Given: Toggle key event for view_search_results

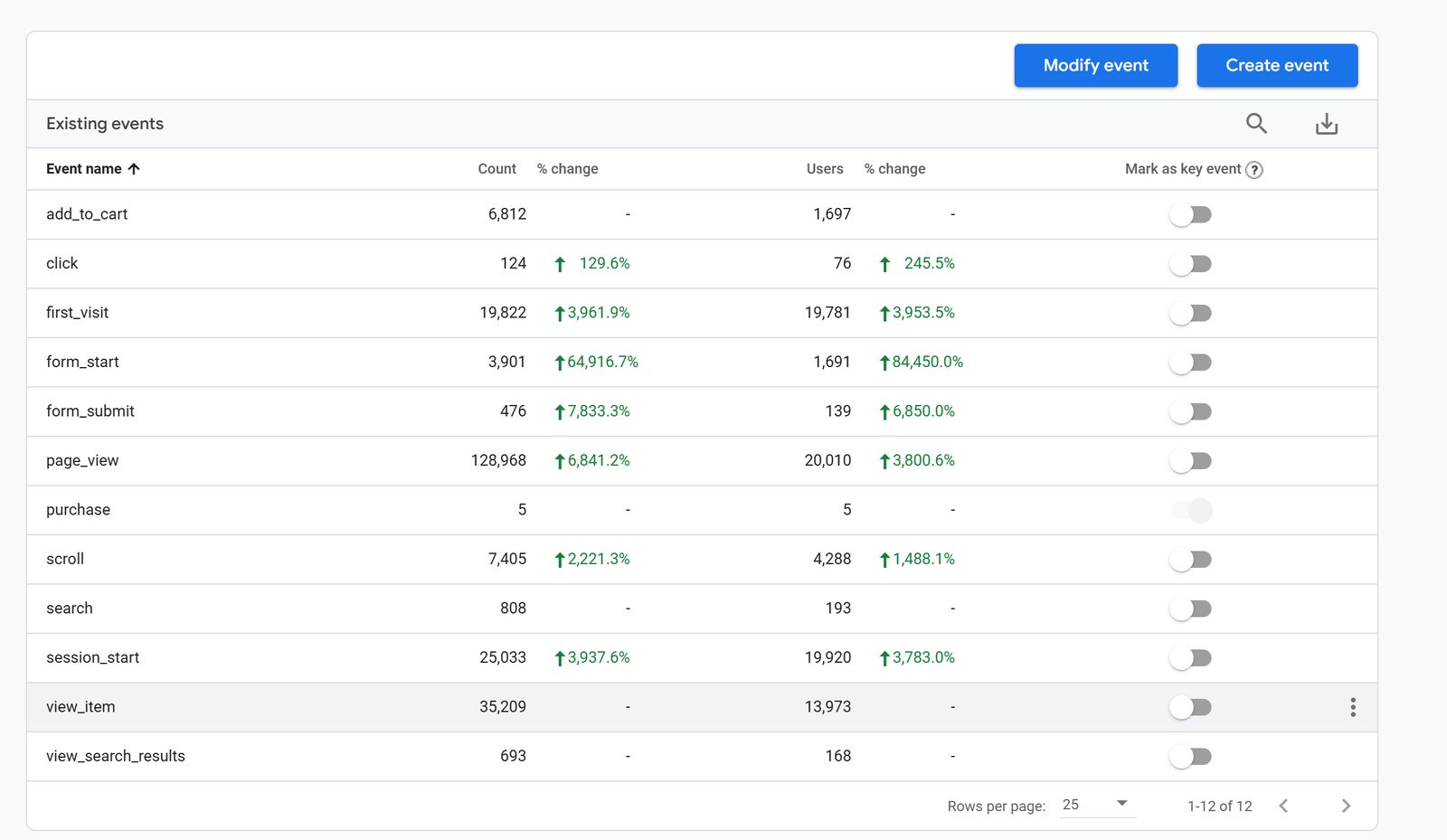Looking at the screenshot, I should (x=1190, y=757).
